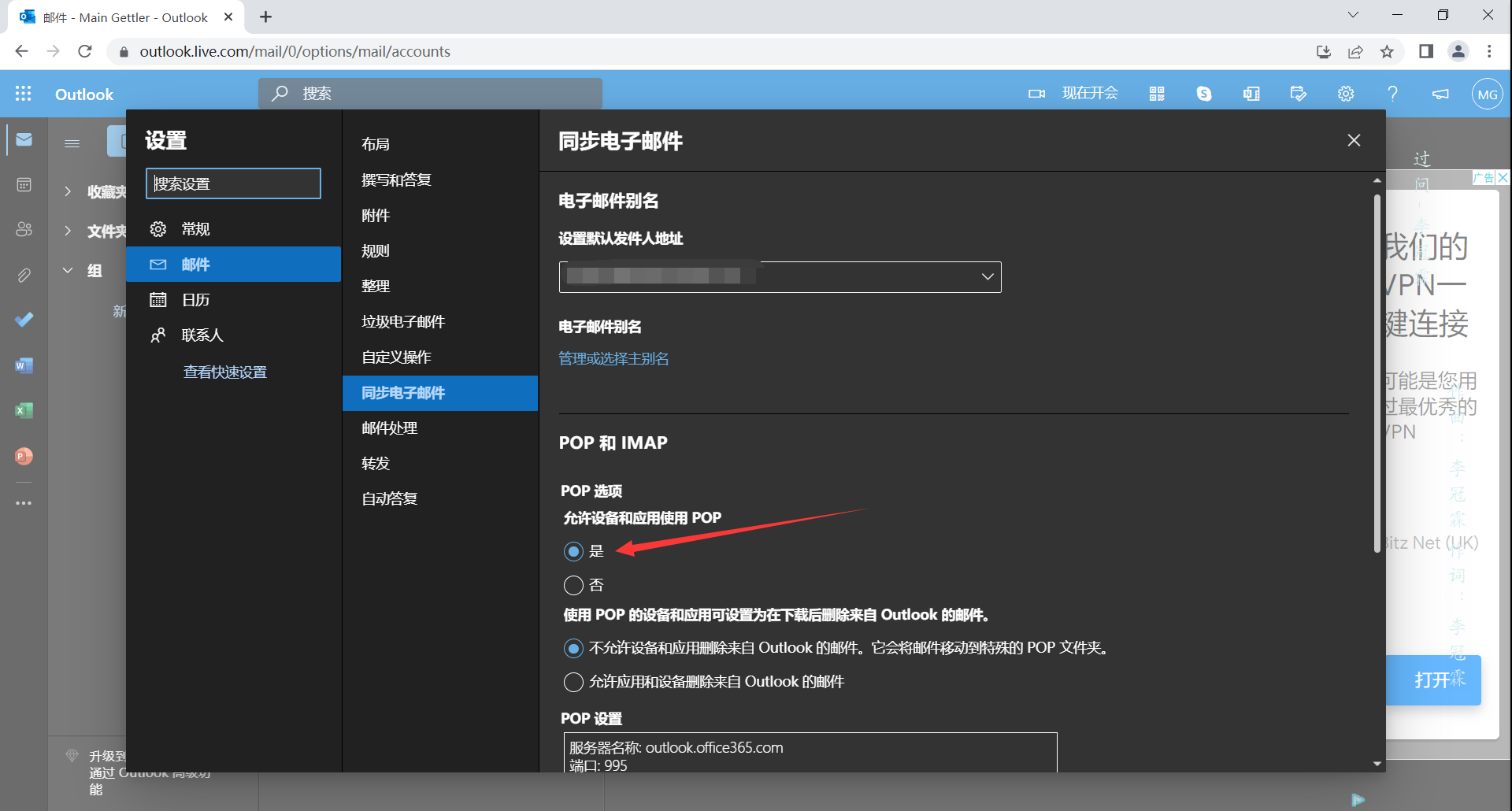Click the settings panel scrollbar down arrow
This screenshot has width=1512, height=811.
coord(1377,764)
